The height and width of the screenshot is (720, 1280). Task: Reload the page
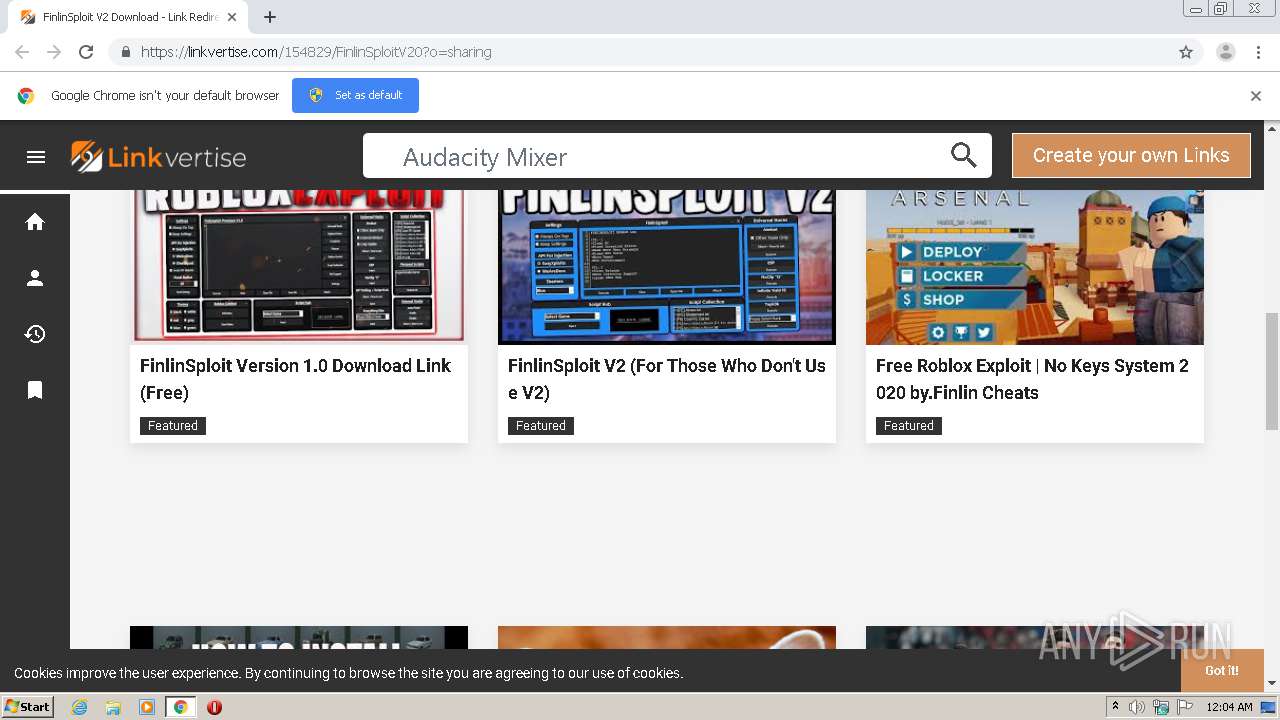pyautogui.click(x=86, y=52)
